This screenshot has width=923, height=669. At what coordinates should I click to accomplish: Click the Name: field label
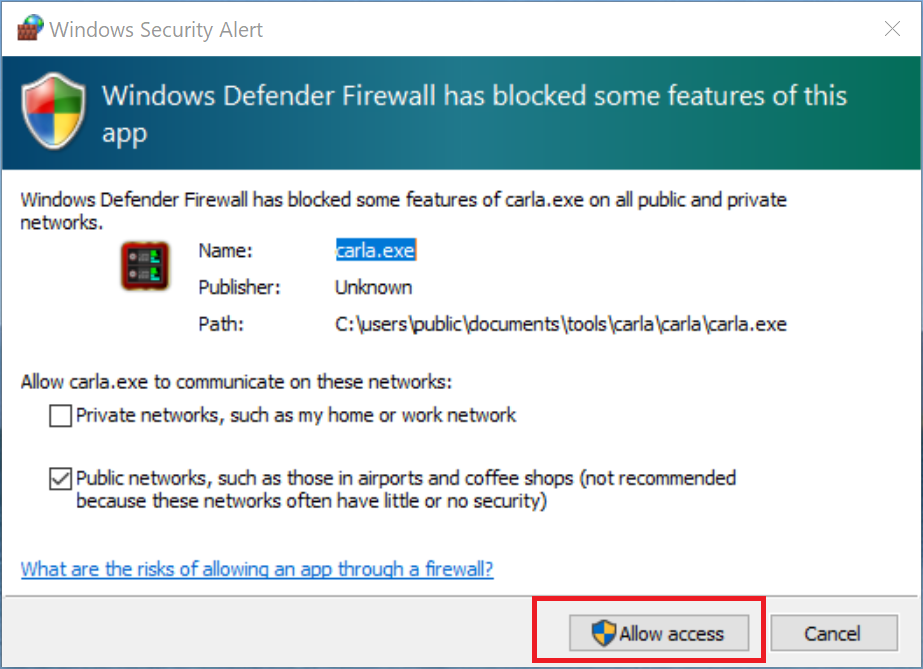(225, 251)
